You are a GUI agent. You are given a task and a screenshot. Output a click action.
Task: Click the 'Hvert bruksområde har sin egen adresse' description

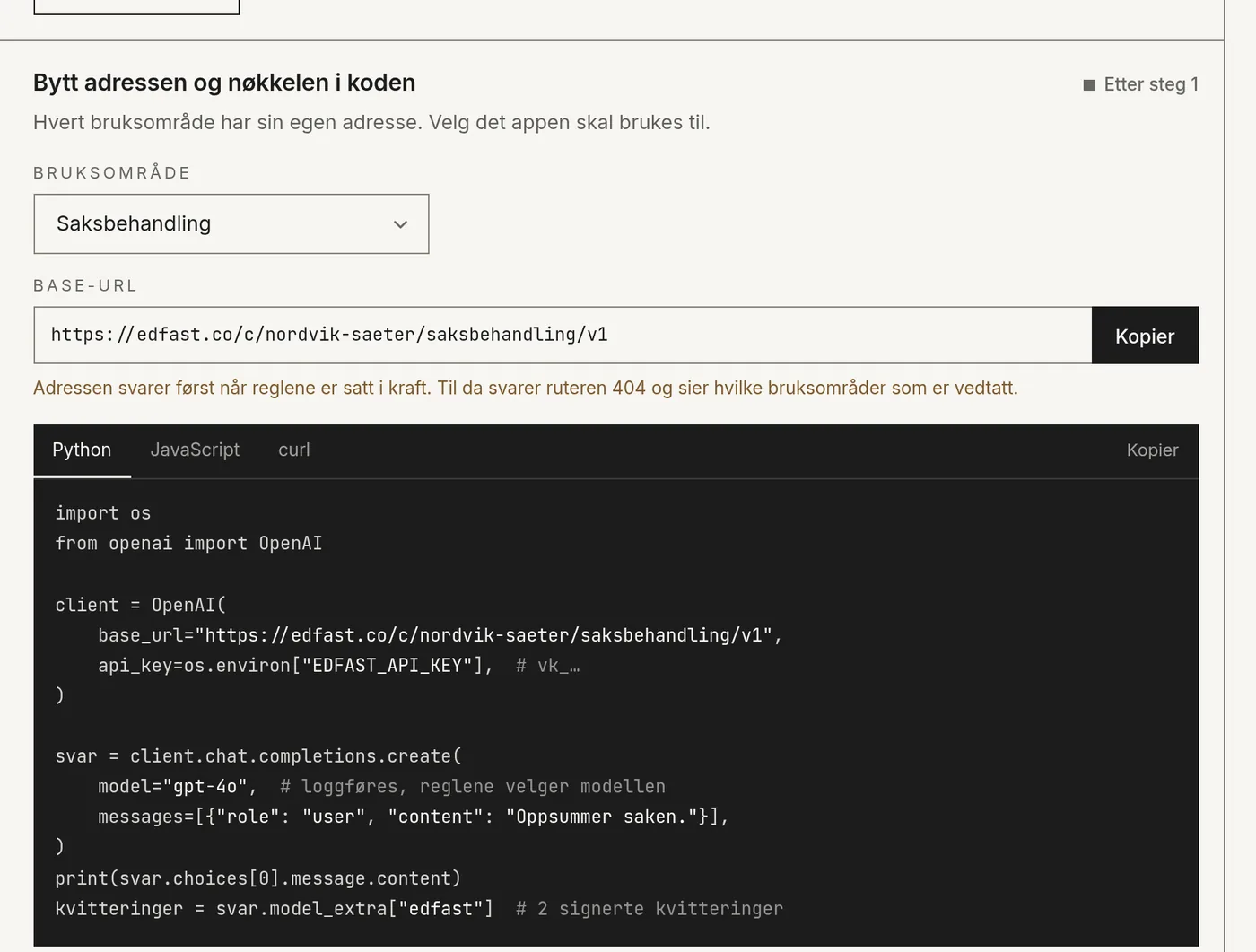[371, 123]
